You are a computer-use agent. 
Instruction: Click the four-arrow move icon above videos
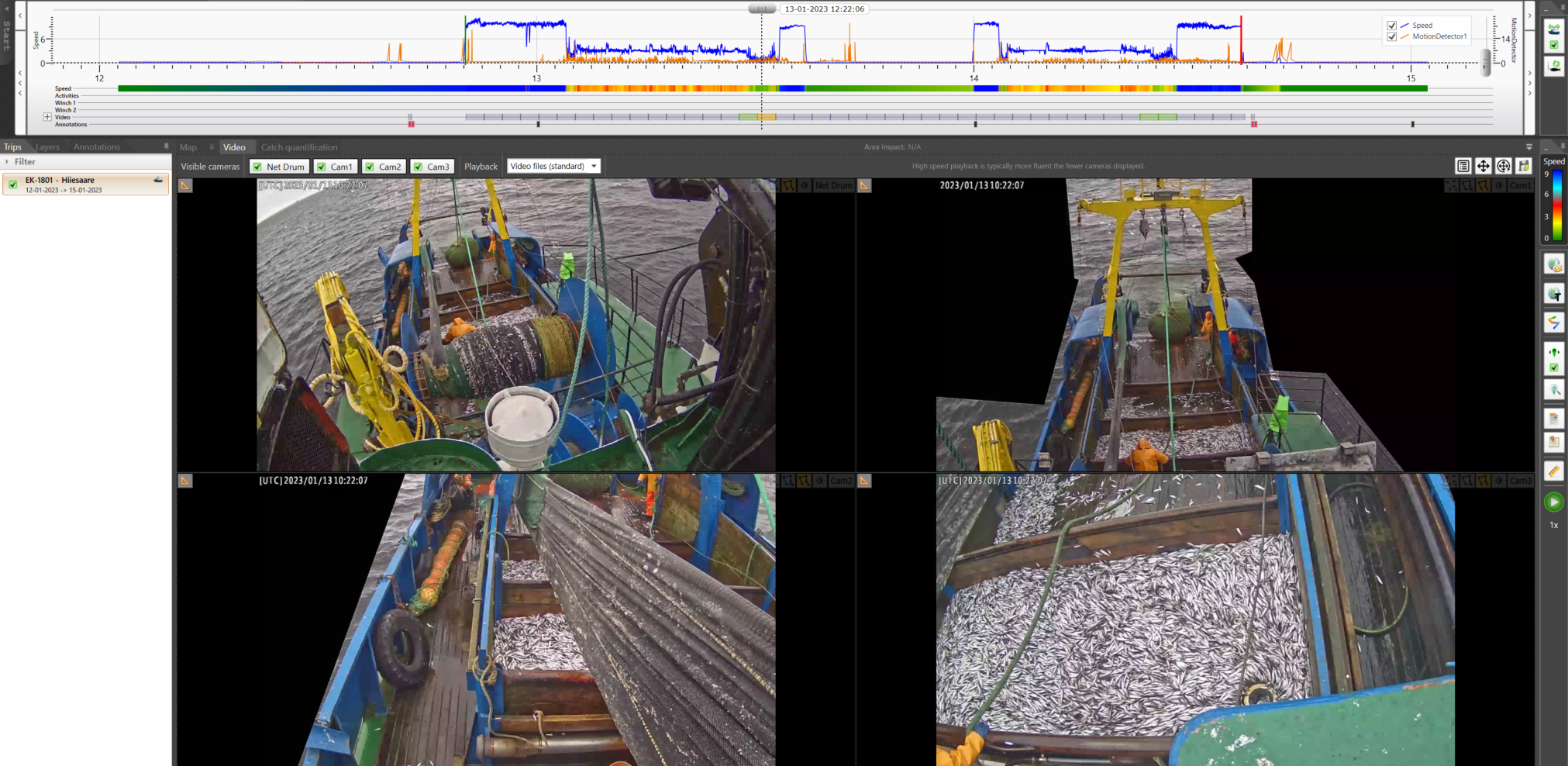click(x=1483, y=166)
